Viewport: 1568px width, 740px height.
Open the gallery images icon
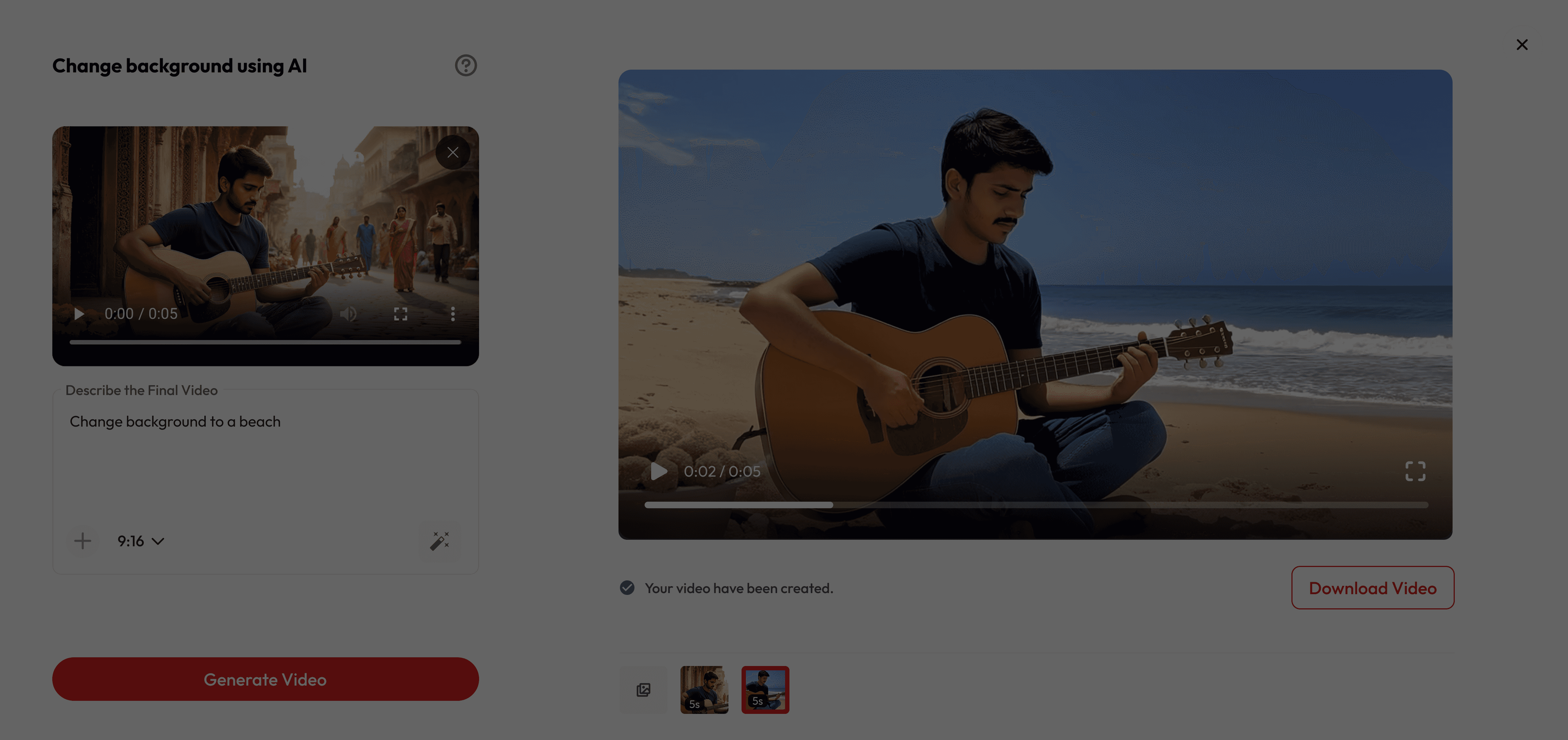[x=644, y=690]
